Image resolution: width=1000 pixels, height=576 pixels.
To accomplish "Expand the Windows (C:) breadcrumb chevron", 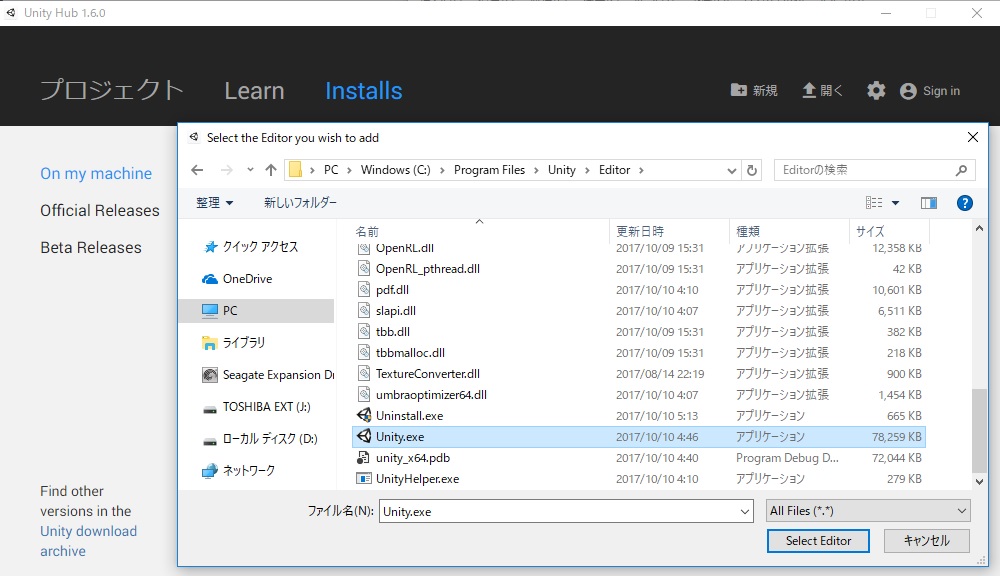I will (x=441, y=170).
